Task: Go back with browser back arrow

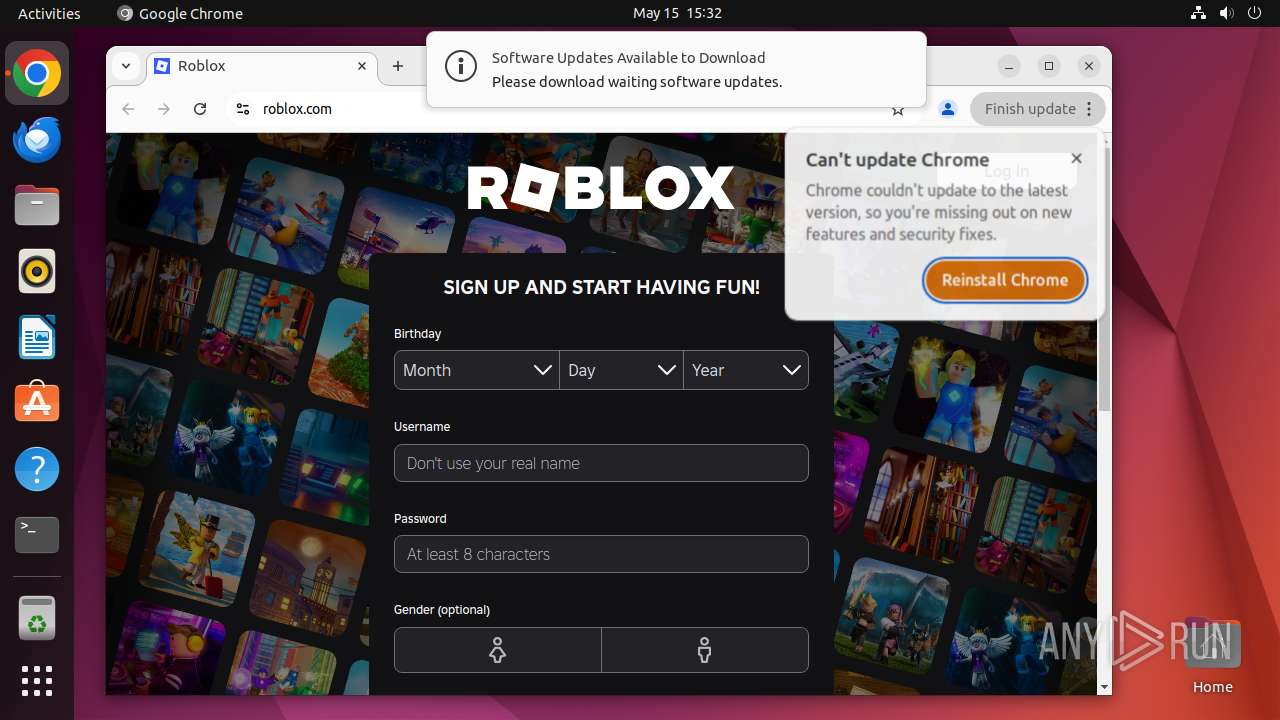Action: (x=128, y=109)
